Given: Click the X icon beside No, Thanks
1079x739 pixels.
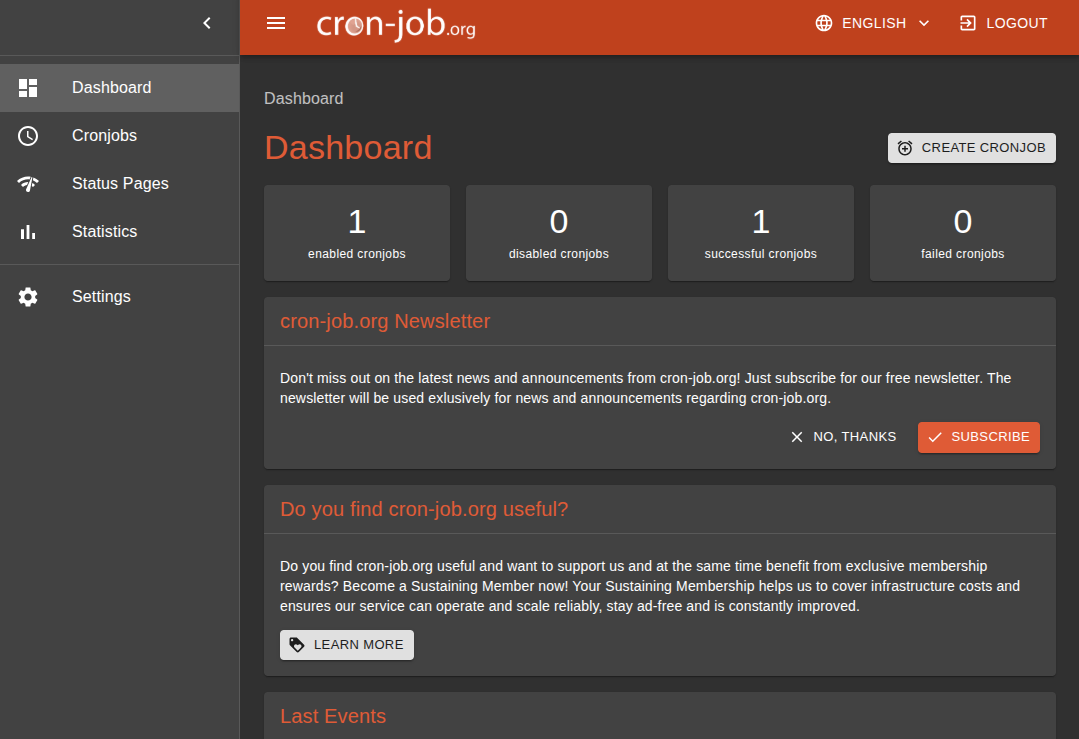Looking at the screenshot, I should (797, 437).
